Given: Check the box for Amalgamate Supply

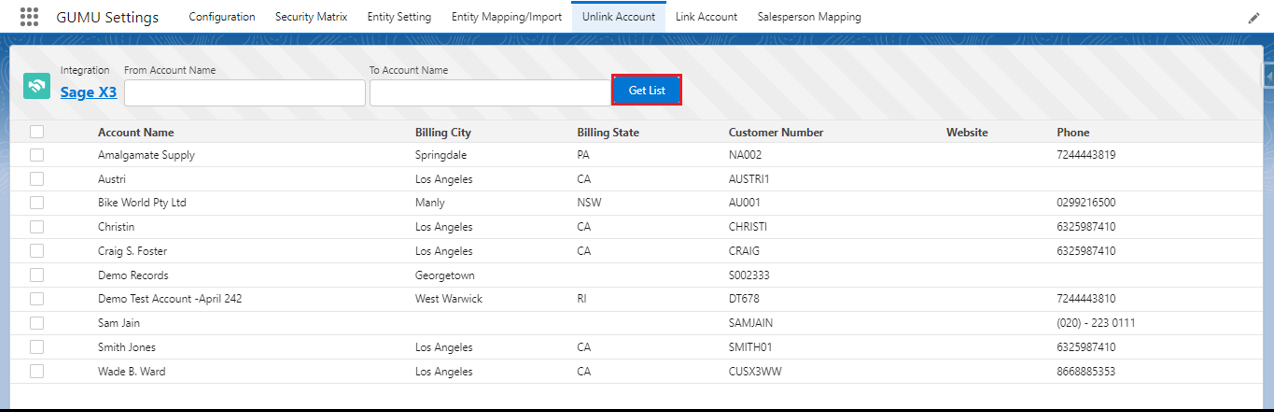Looking at the screenshot, I should [37, 155].
